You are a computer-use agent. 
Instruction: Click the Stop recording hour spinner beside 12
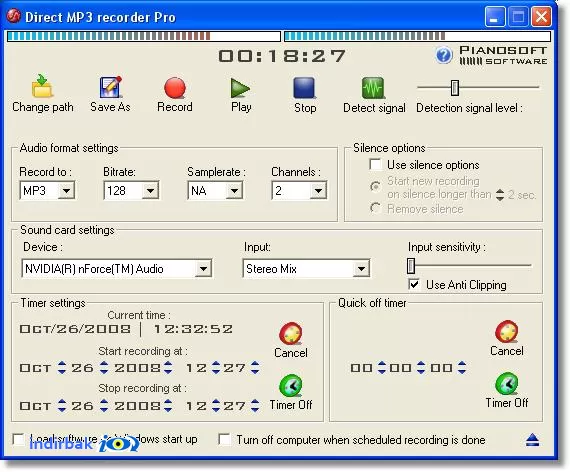tap(216, 405)
